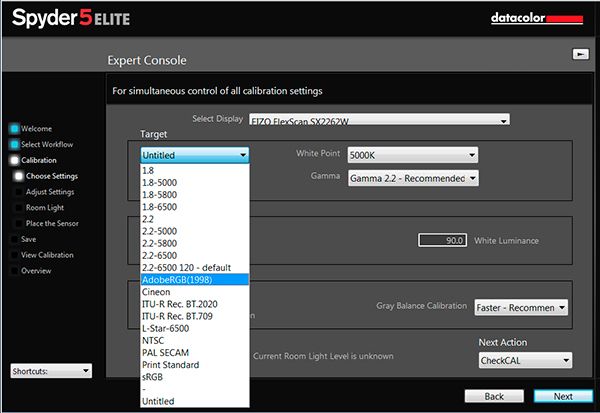Choose the L-Star-6500 preset

pos(195,328)
